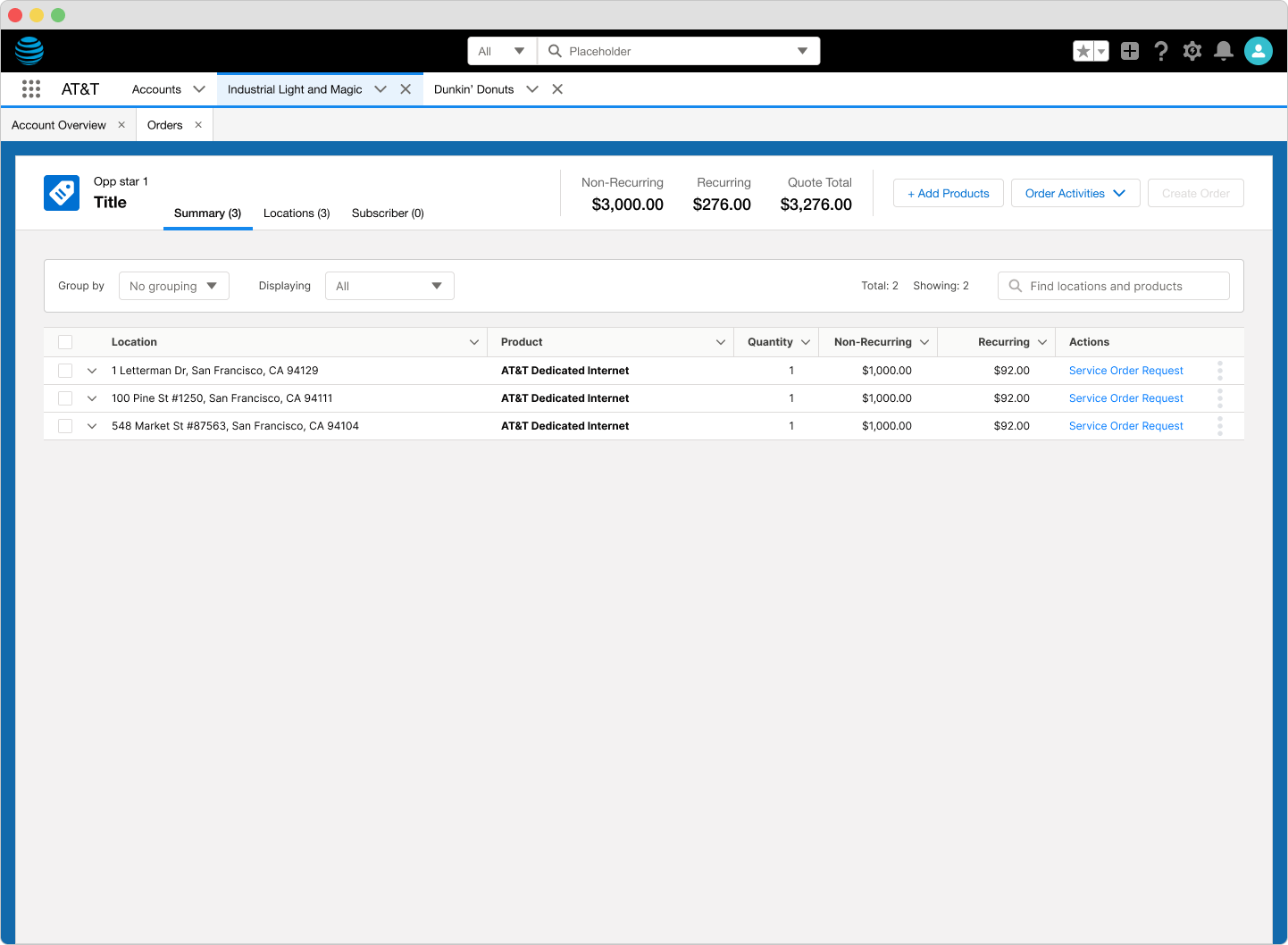The width and height of the screenshot is (1288, 945).
Task: Select the Subscriber (0) tab
Action: click(x=388, y=213)
